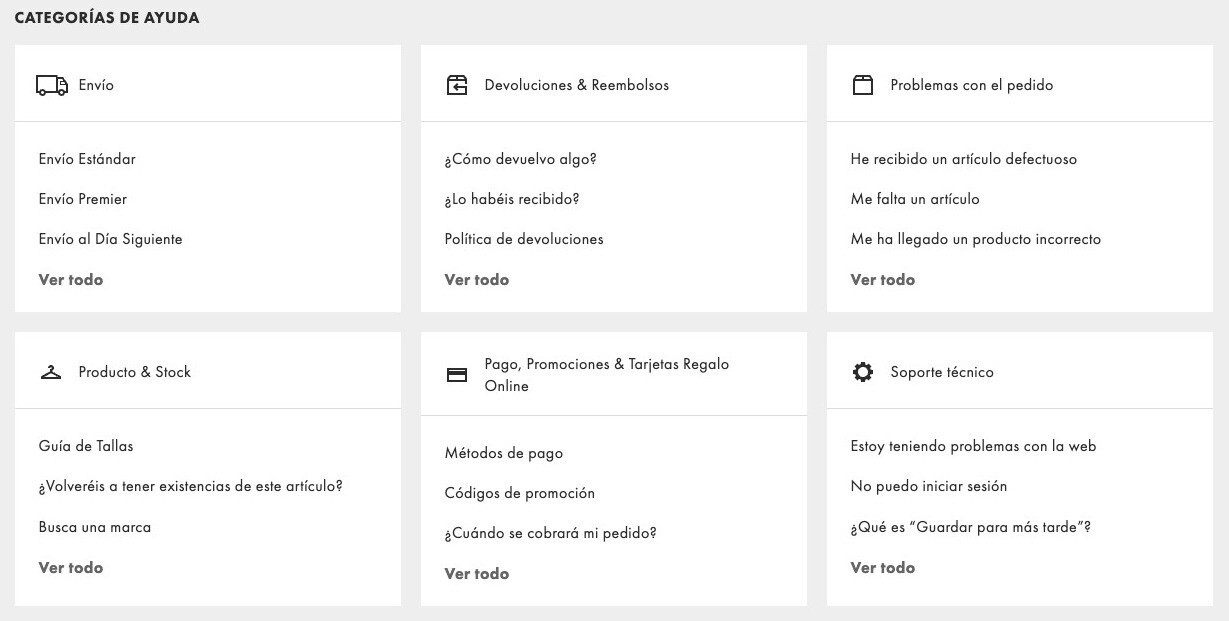The height and width of the screenshot is (621, 1229).
Task: Open Me ha llegado un producto incorrecto
Action: click(976, 239)
